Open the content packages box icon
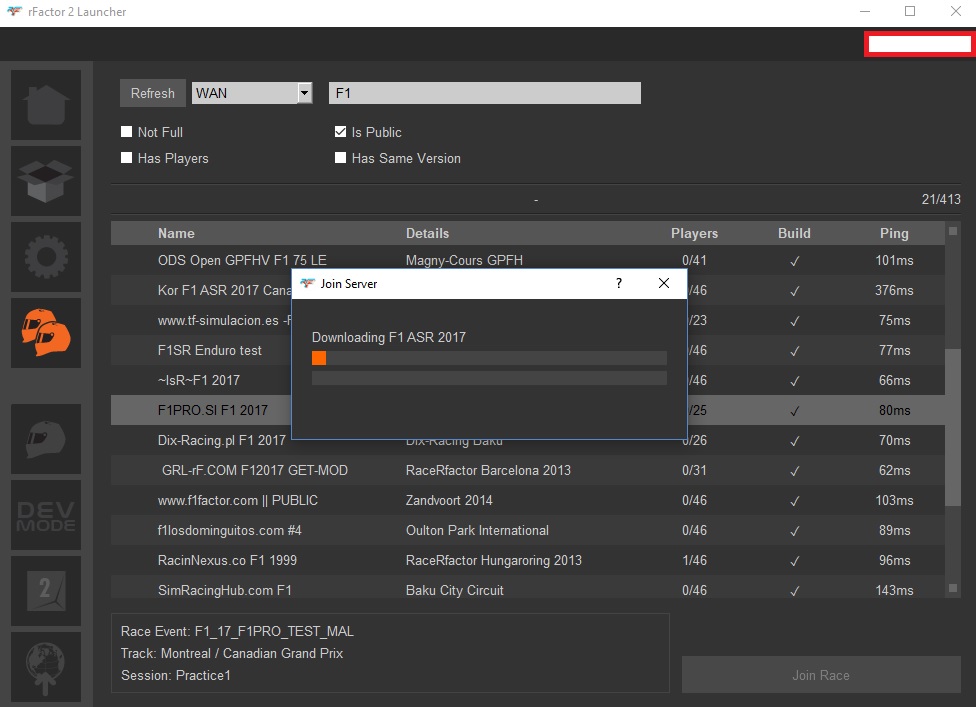976x707 pixels. point(45,181)
